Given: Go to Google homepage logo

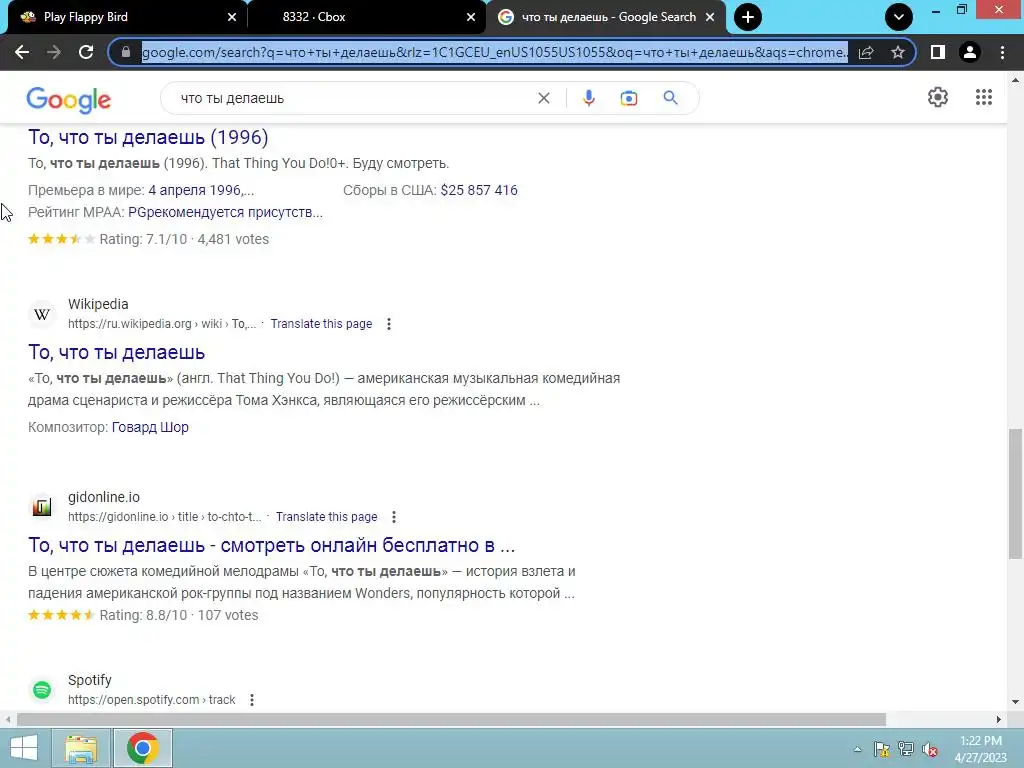Looking at the screenshot, I should [69, 99].
